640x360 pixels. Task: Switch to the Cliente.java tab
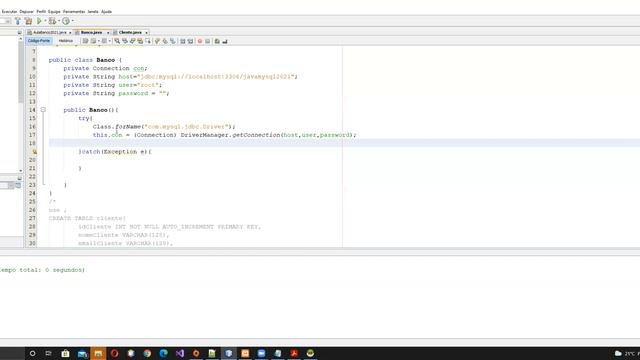[130, 32]
